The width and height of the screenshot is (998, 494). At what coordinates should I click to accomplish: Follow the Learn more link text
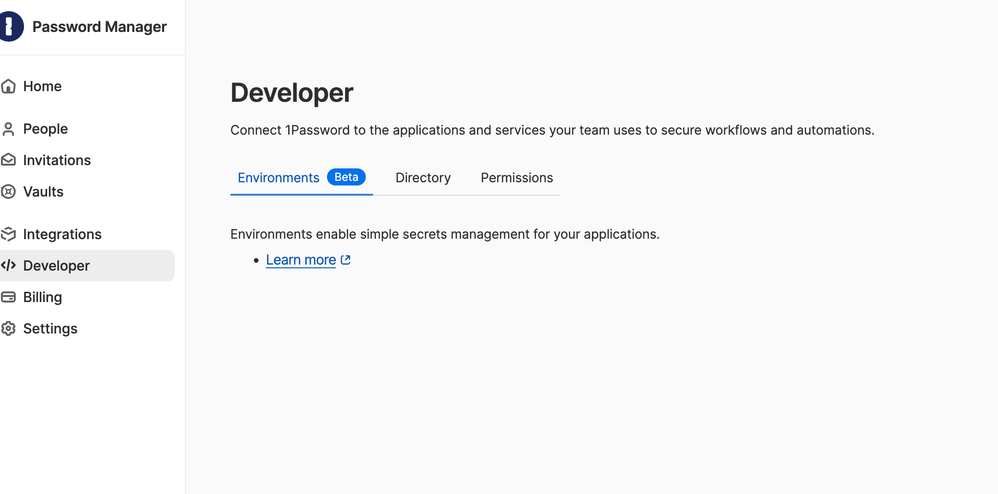coord(300,260)
